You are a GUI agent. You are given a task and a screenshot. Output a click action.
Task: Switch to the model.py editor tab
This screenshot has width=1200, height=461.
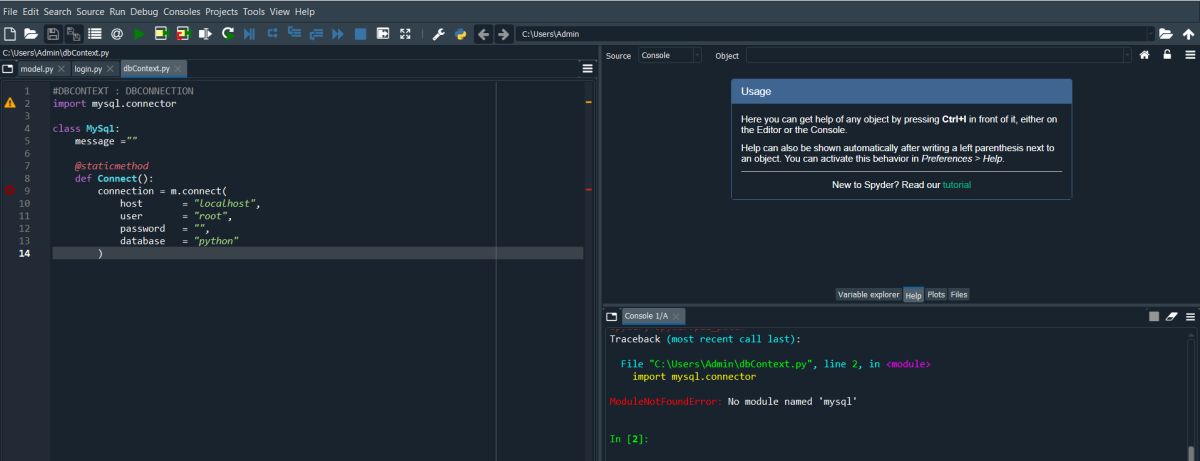pyautogui.click(x=36, y=69)
